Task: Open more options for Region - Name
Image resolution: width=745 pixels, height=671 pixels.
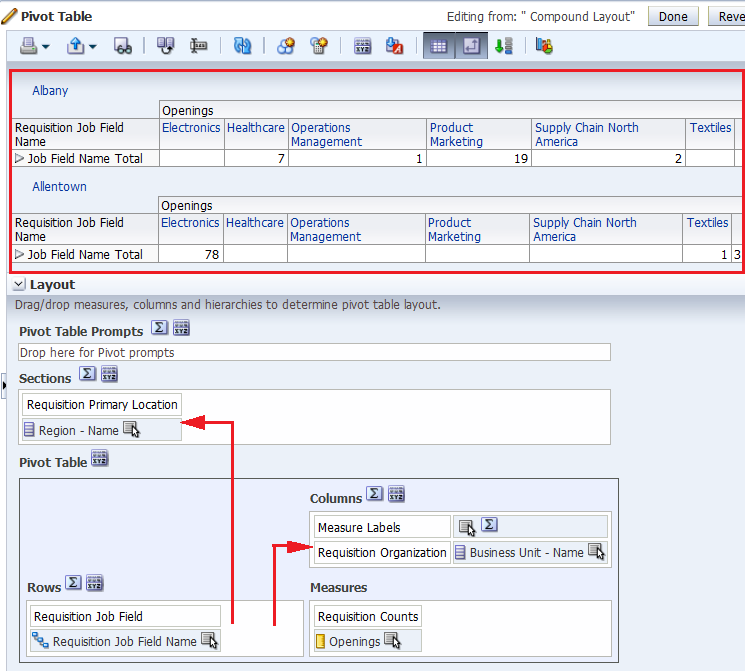Action: click(x=131, y=430)
